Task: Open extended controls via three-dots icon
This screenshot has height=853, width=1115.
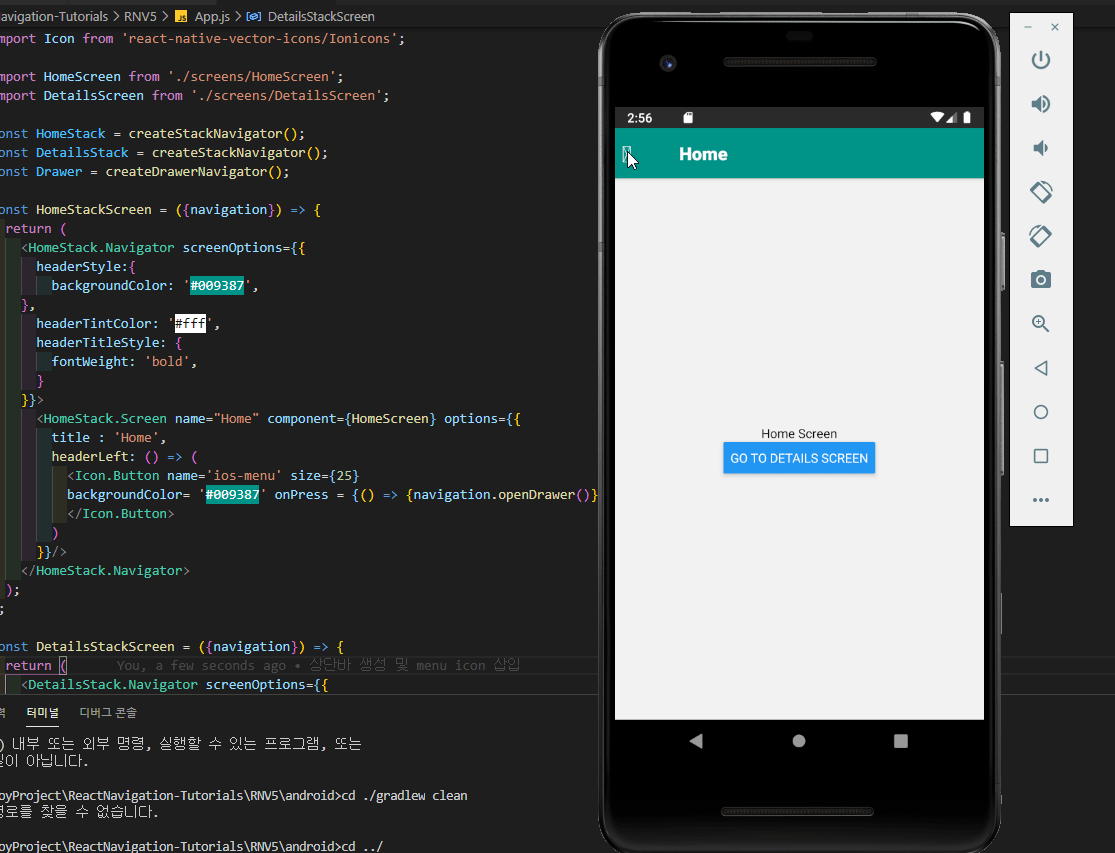Action: 1040,500
